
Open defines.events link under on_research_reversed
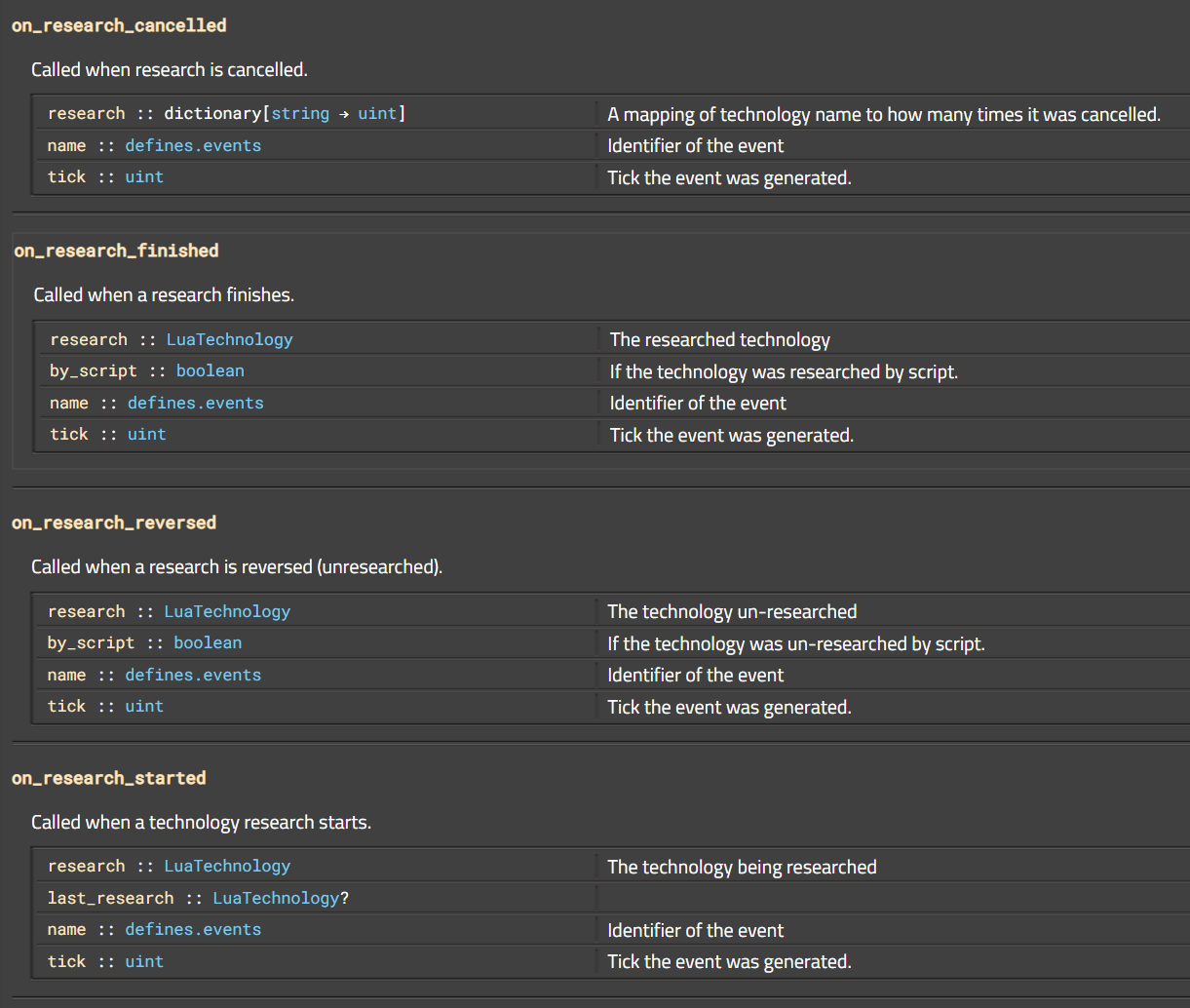point(193,675)
